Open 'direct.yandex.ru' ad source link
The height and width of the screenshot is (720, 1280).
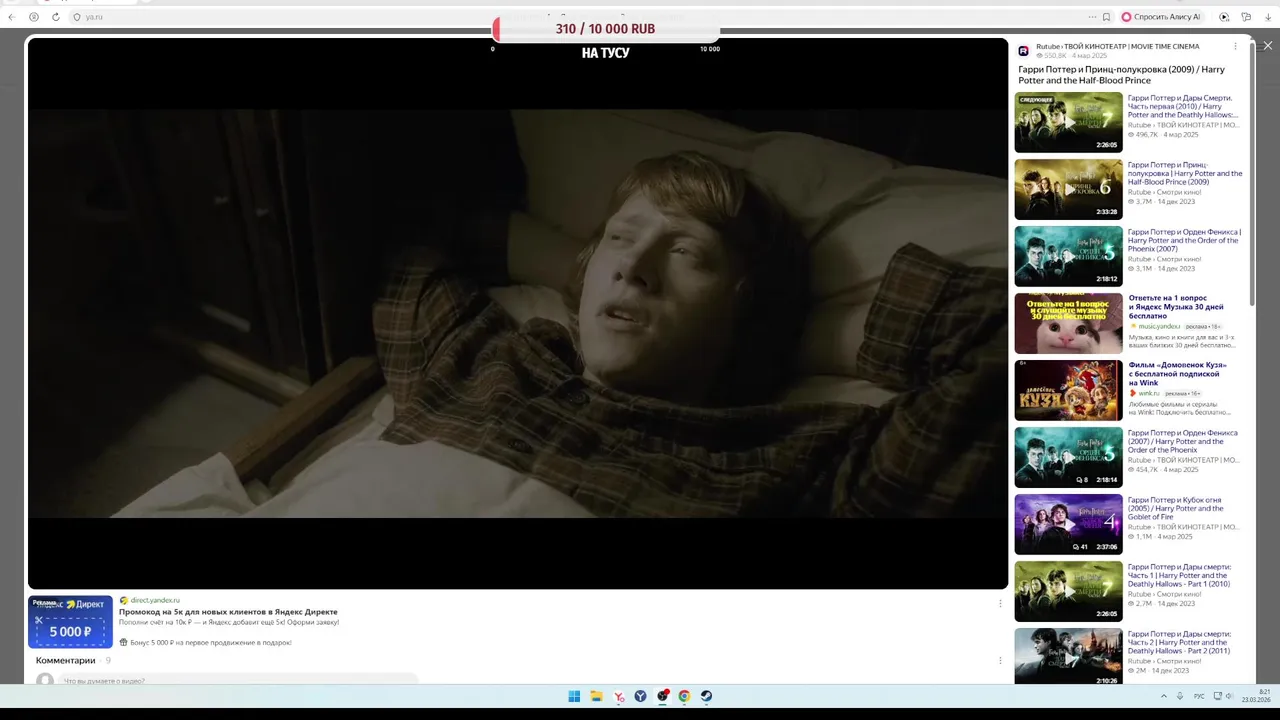(x=155, y=600)
